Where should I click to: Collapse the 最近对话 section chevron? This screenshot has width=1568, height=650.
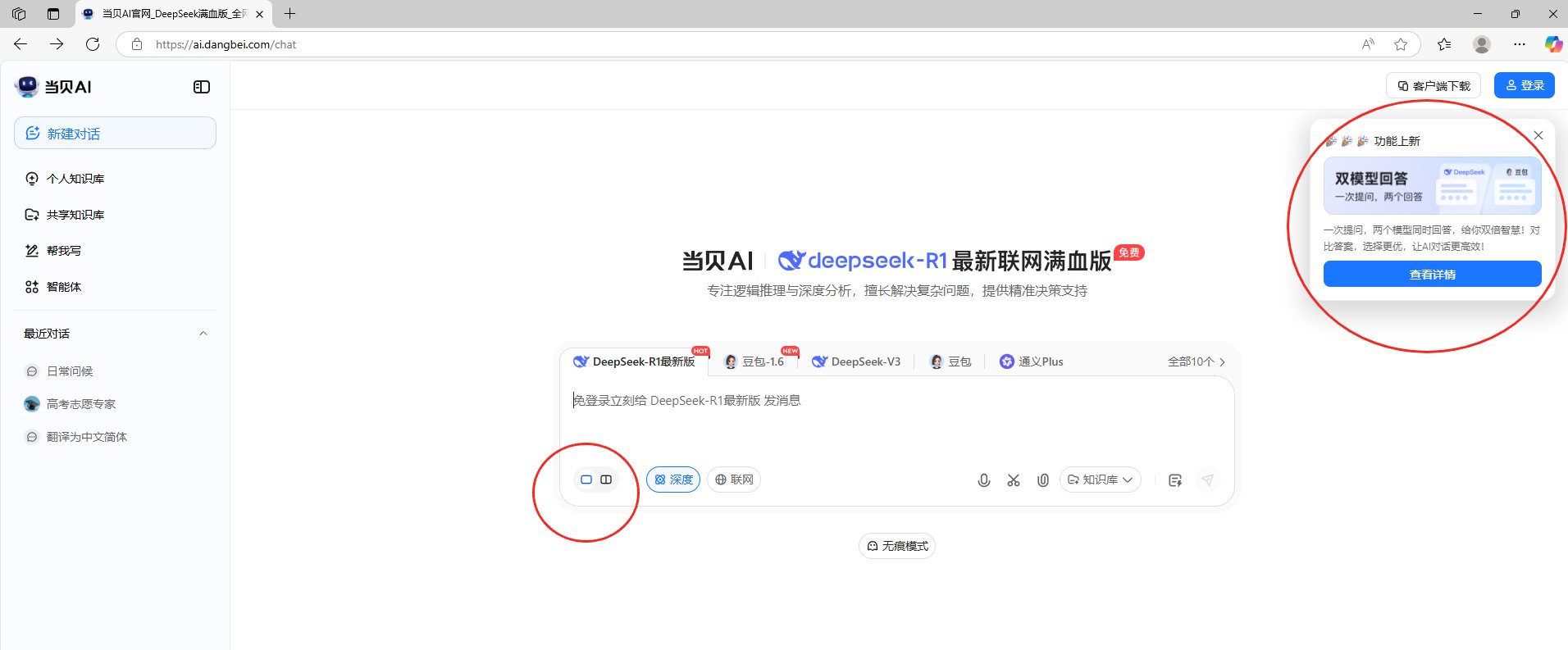203,334
